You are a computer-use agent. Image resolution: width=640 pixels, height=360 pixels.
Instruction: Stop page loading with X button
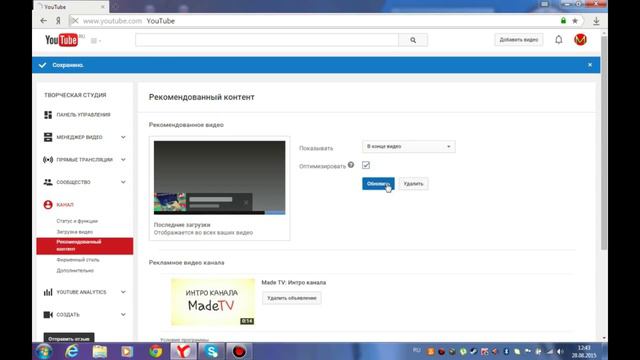75,21
